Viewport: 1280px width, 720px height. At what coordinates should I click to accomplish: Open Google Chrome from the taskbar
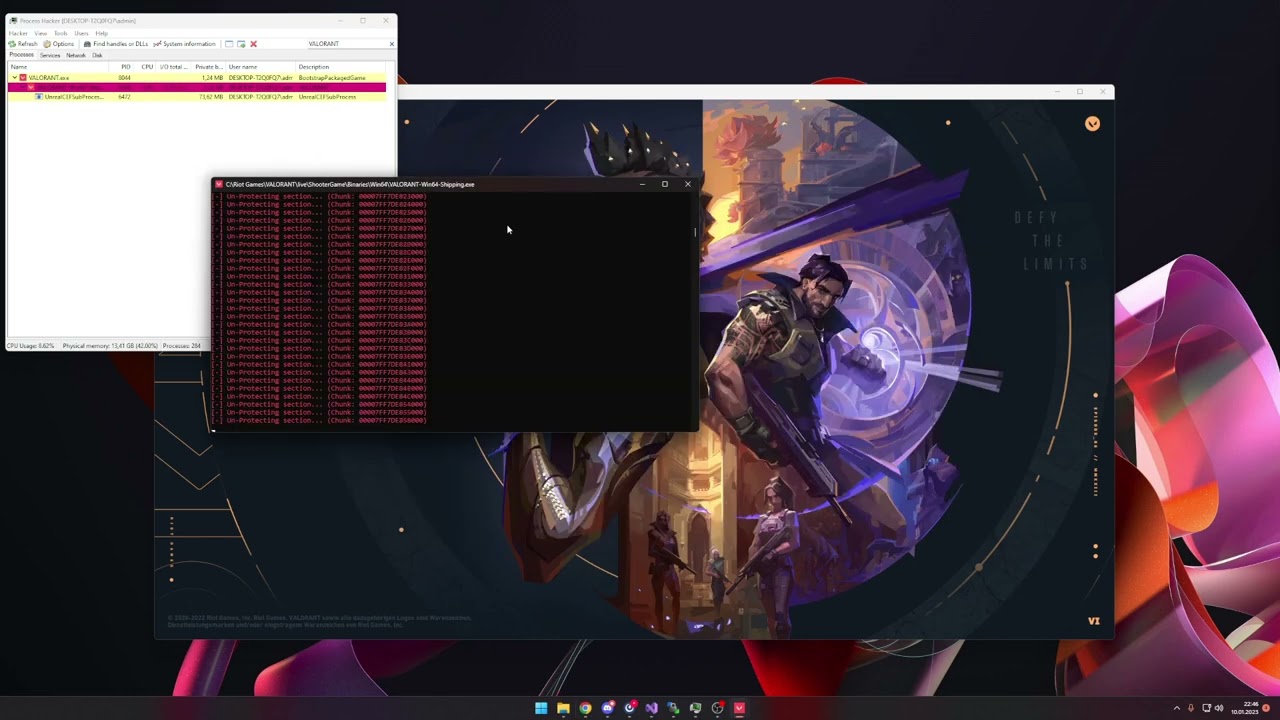pyautogui.click(x=585, y=708)
